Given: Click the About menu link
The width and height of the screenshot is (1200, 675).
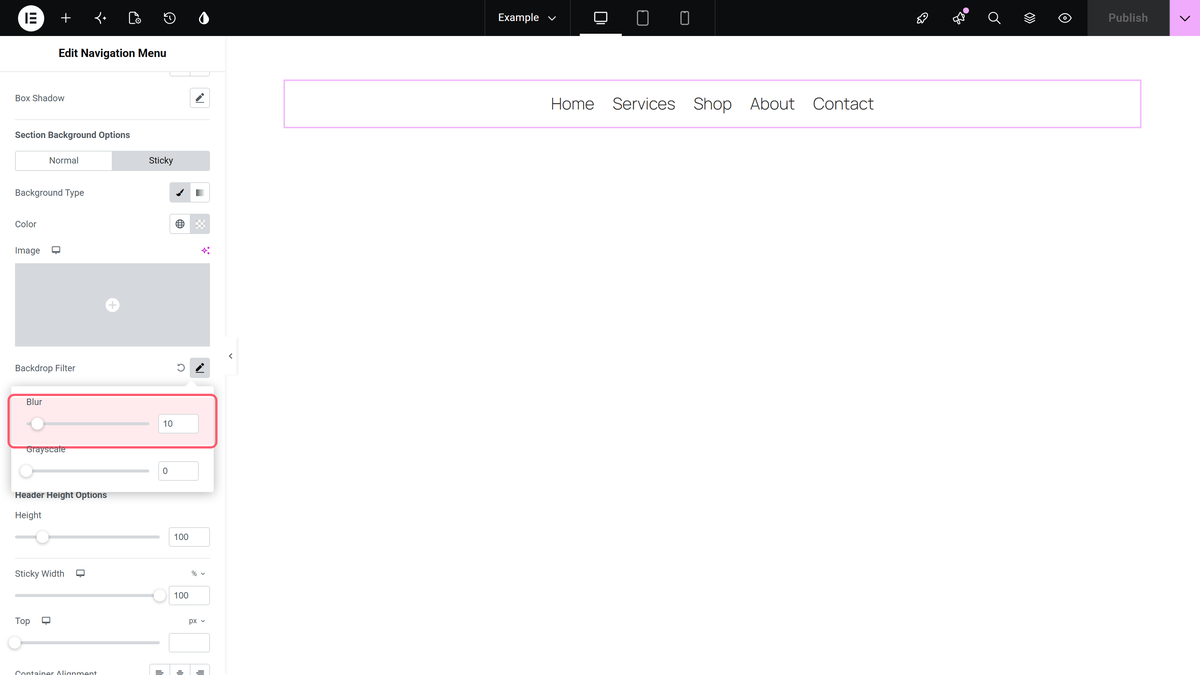Looking at the screenshot, I should (x=772, y=104).
